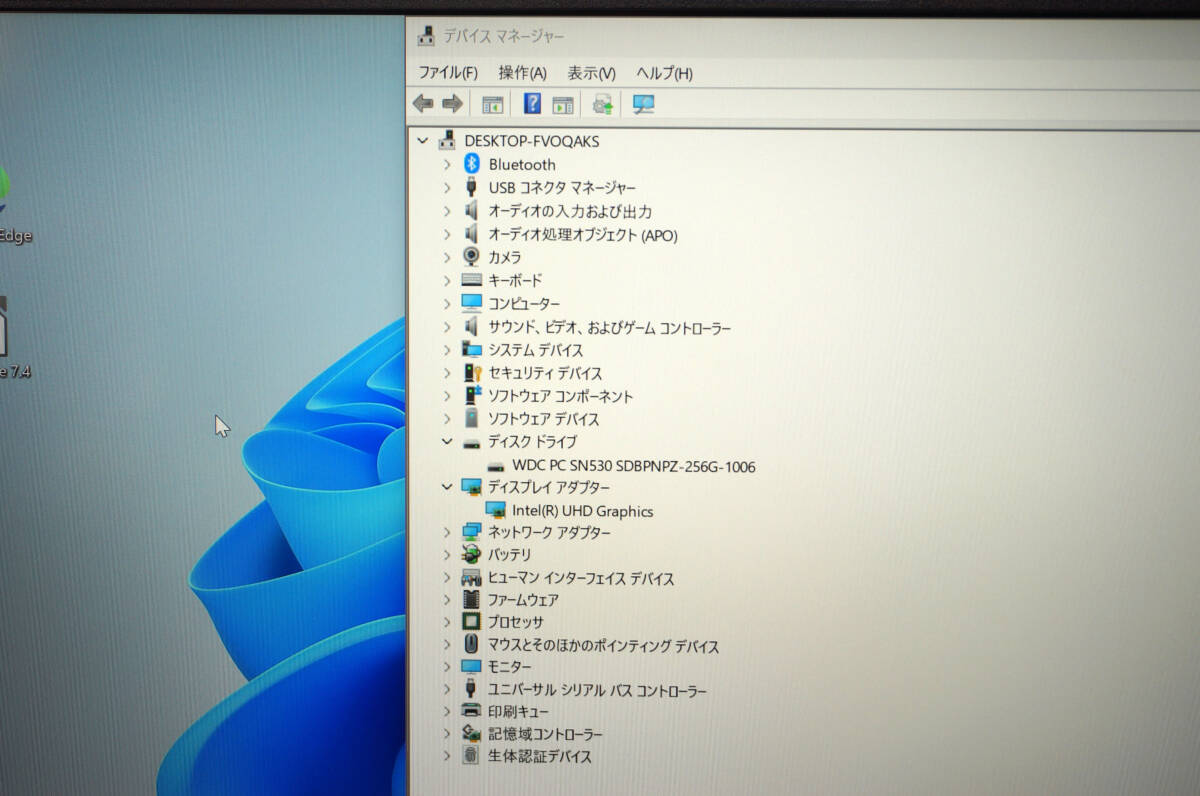Click the Show/Hide Console Tree toolbar icon

(492, 104)
